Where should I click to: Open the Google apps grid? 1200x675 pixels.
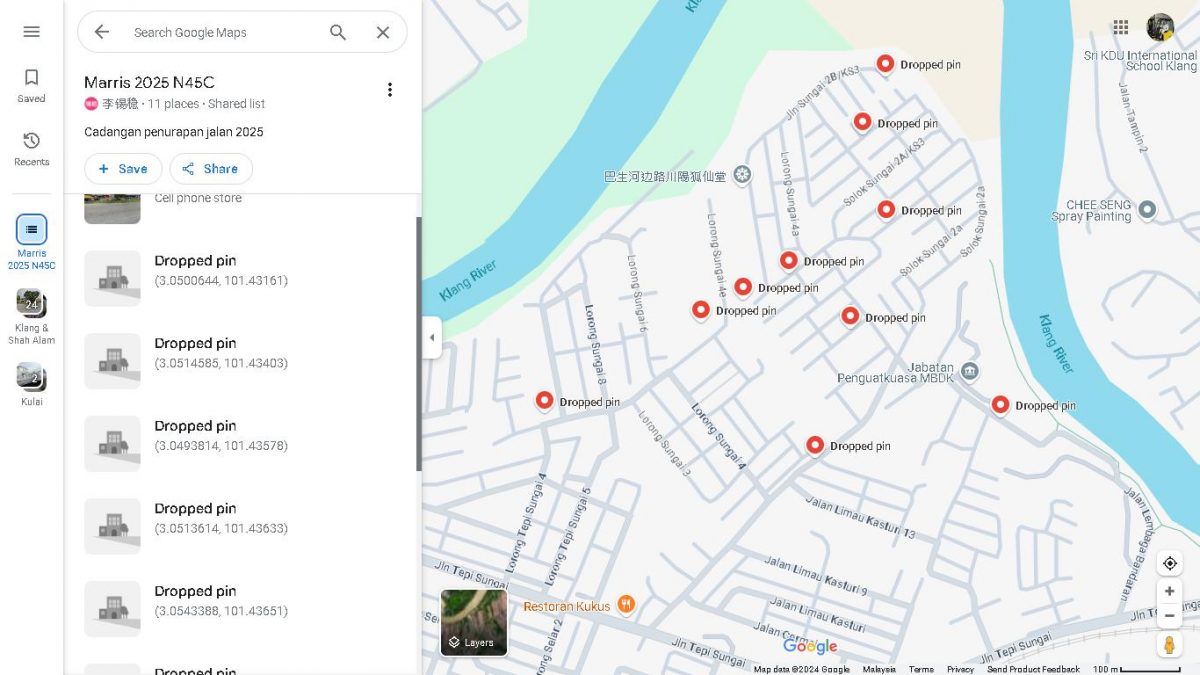click(x=1121, y=27)
